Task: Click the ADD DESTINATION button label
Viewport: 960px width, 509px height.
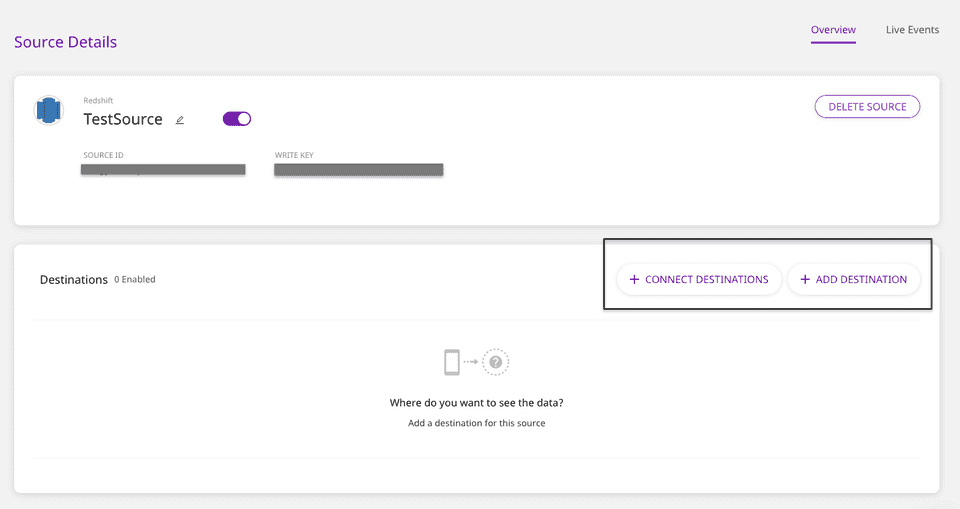Action: (x=861, y=280)
